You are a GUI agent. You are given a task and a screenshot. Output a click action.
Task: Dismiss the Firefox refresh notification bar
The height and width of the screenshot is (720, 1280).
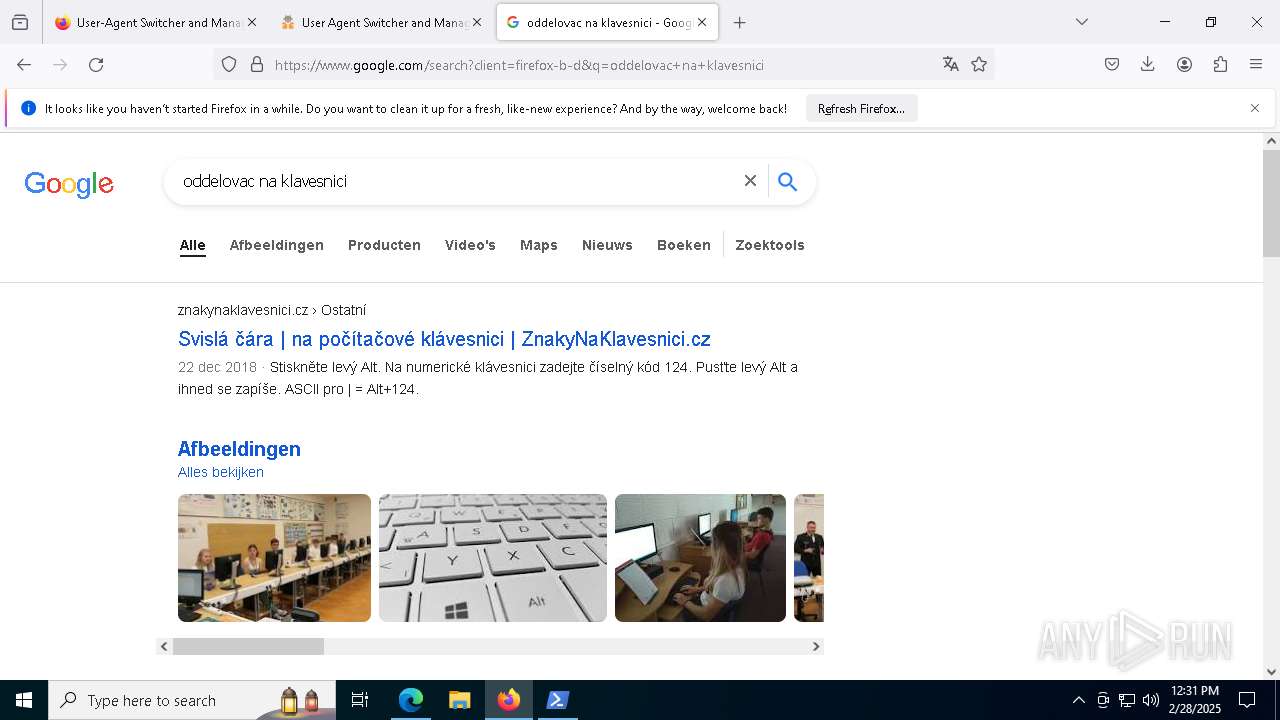pyautogui.click(x=1255, y=108)
